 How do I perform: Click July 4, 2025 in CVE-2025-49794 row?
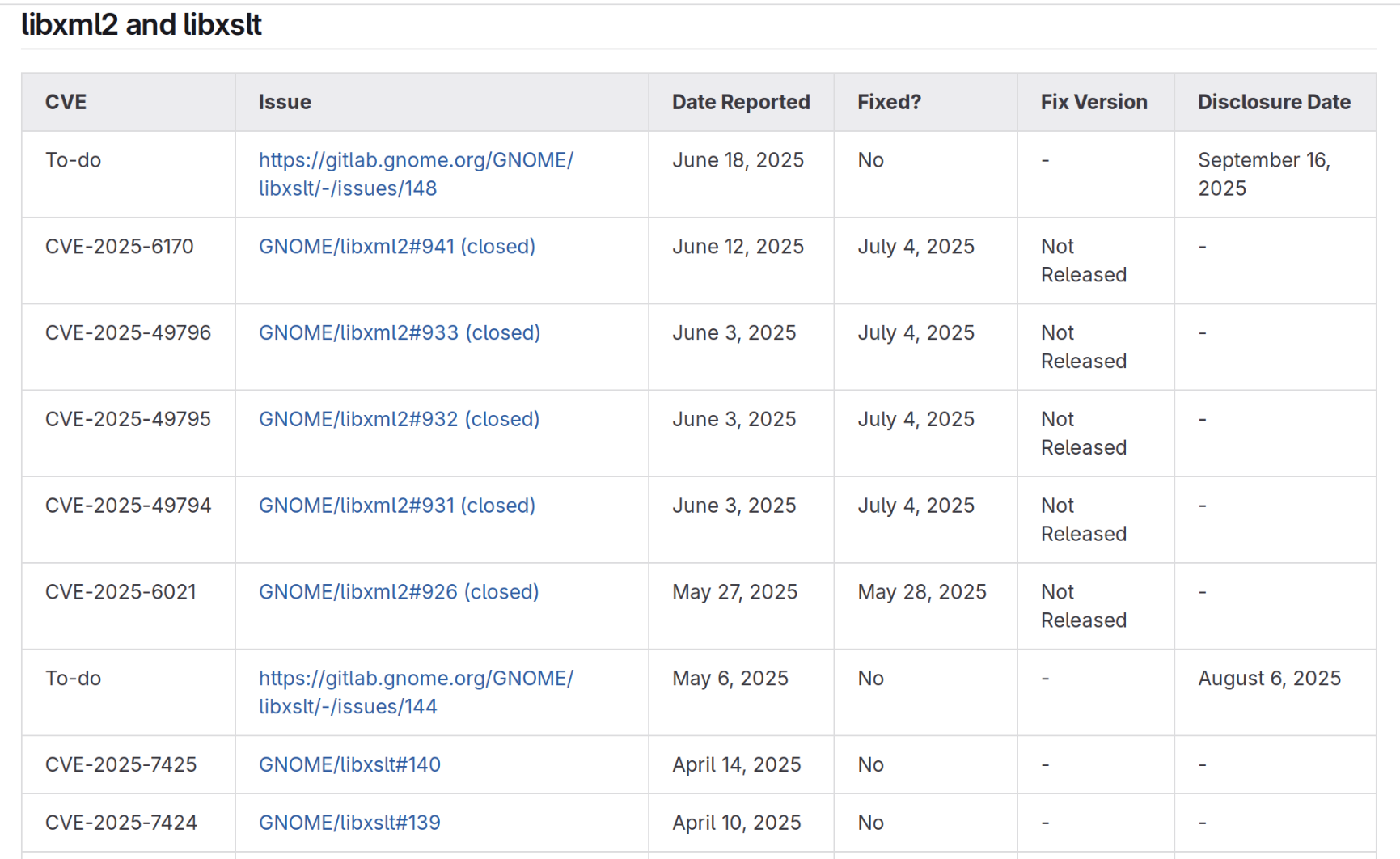(916, 506)
